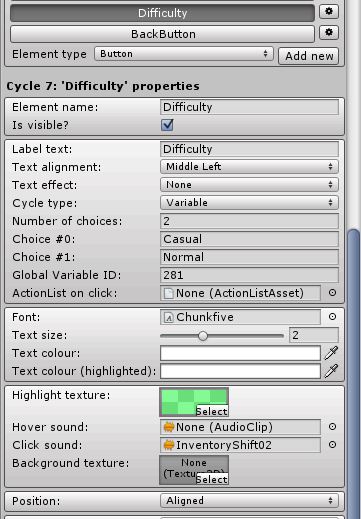Screen dimensions: 361x519
Task: Click object picker for ActionList on click
Action: (x=332, y=293)
